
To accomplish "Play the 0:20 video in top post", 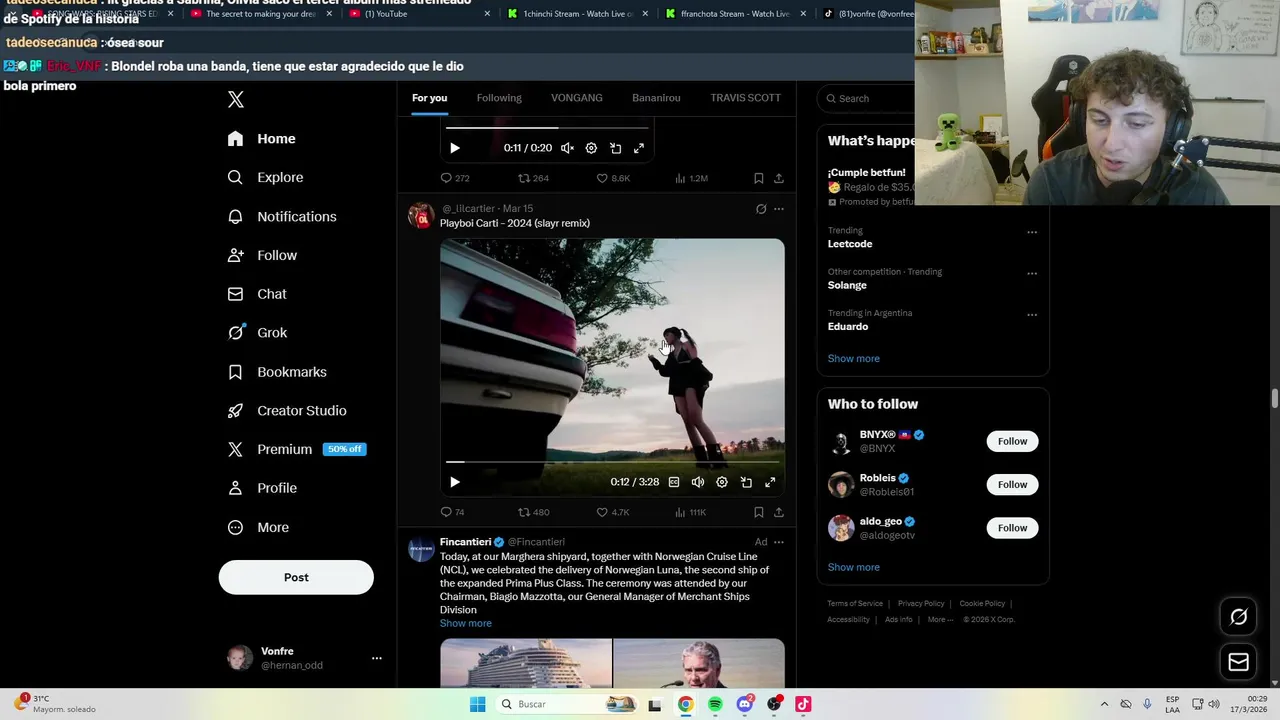I will [455, 148].
